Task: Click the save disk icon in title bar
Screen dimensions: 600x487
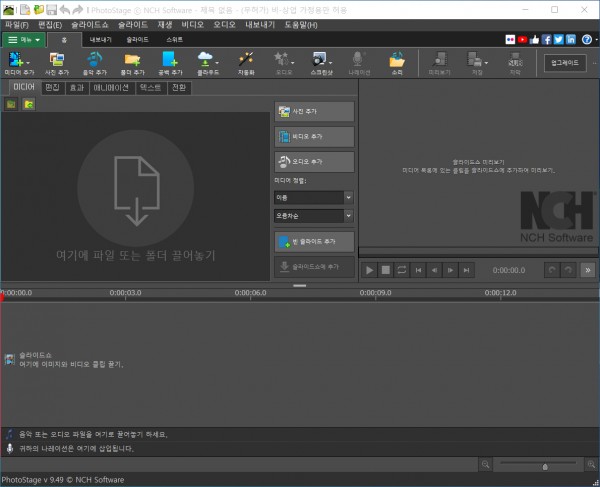Action: click(51, 10)
